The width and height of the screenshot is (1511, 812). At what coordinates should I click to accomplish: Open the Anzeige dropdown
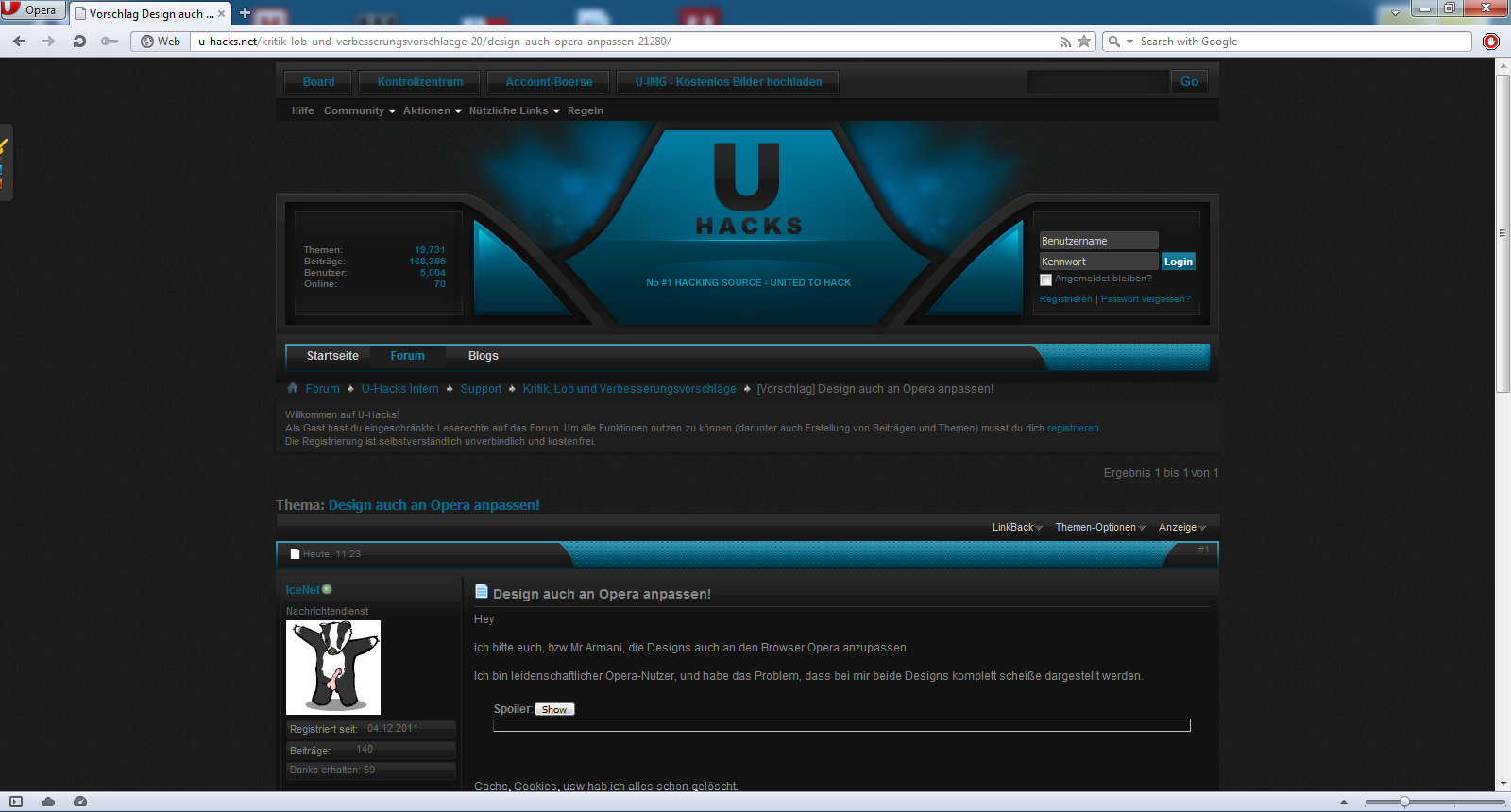pos(1181,527)
